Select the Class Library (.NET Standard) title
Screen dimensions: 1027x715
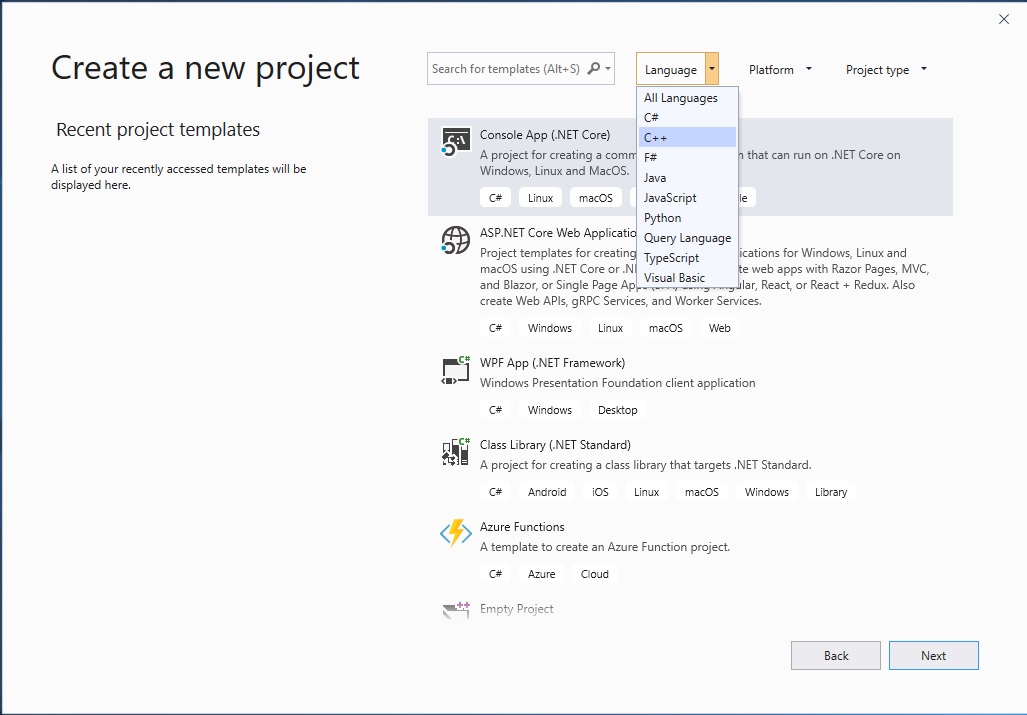tap(555, 445)
